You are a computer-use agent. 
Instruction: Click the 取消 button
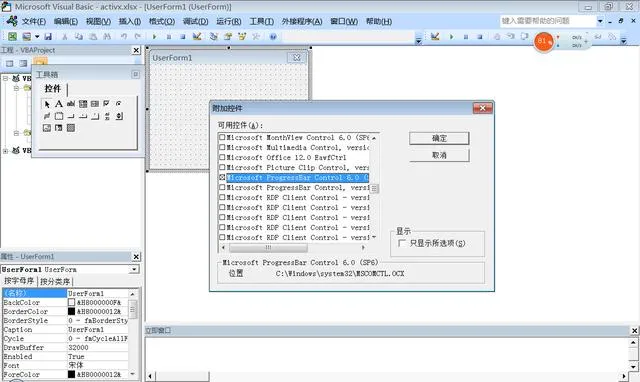pyautogui.click(x=439, y=155)
